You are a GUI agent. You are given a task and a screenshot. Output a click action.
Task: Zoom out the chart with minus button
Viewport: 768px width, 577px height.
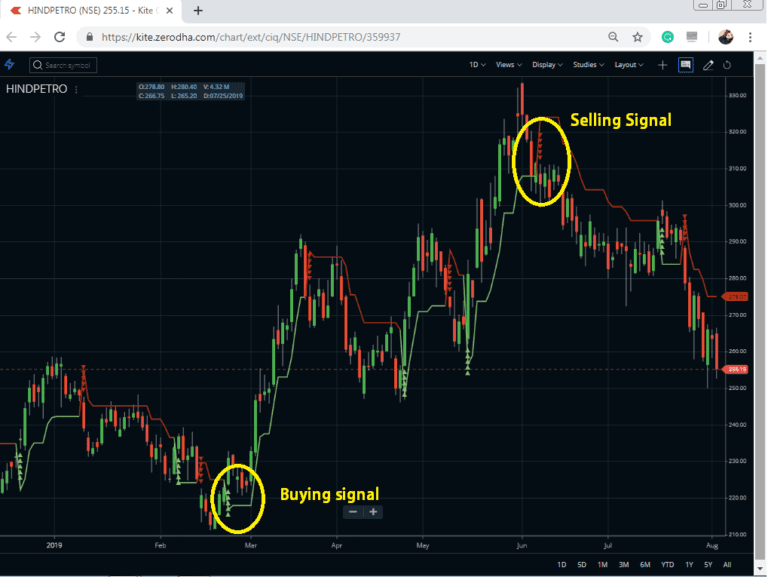point(352,511)
